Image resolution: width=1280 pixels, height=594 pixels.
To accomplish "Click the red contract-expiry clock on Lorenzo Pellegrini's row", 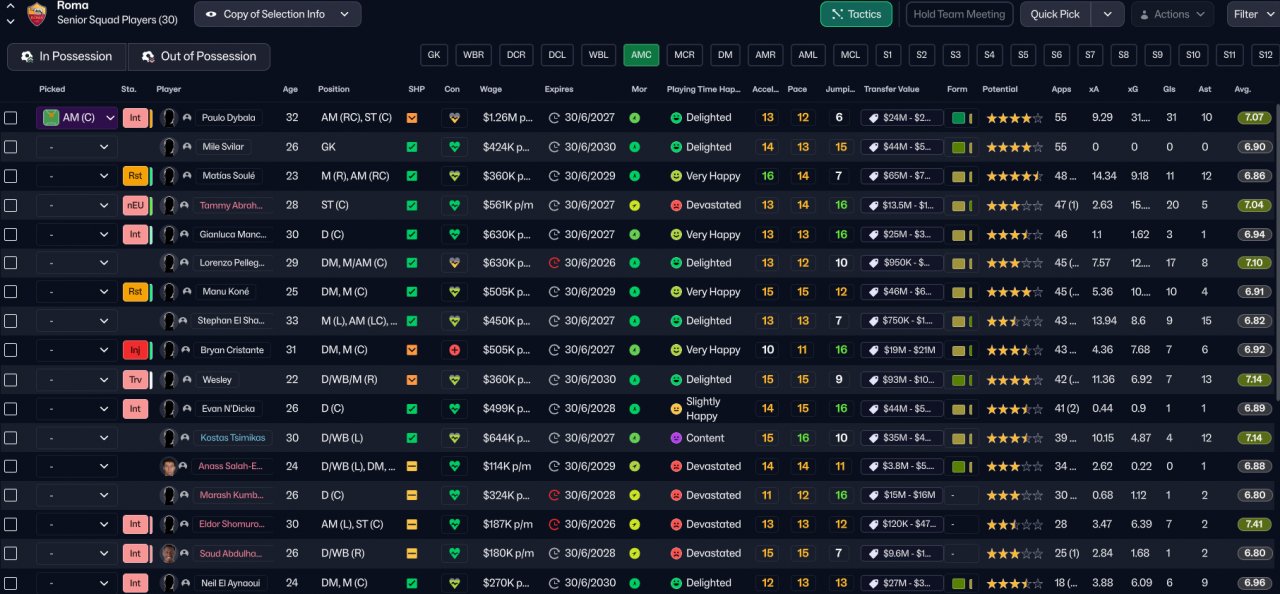I will (554, 263).
